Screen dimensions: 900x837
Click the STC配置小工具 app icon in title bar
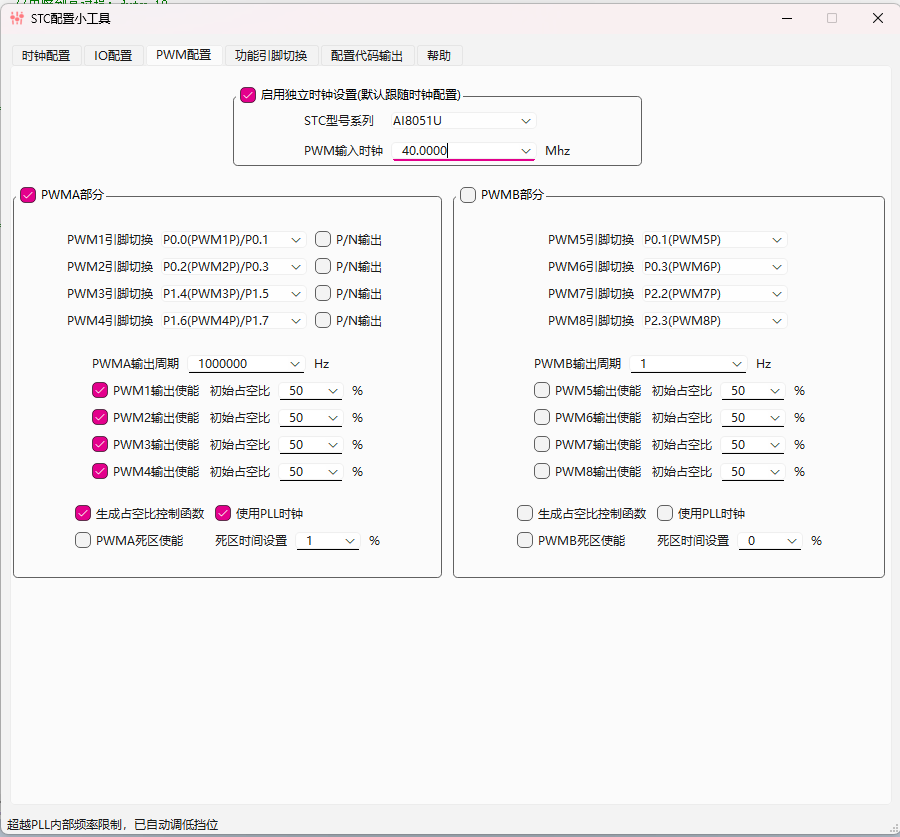pos(17,18)
